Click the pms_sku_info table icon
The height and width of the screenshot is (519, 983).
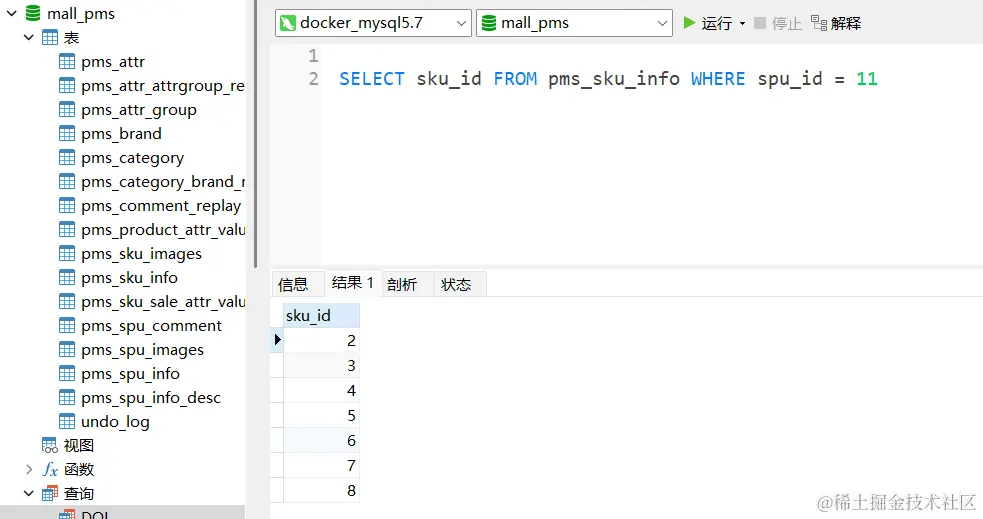point(67,278)
